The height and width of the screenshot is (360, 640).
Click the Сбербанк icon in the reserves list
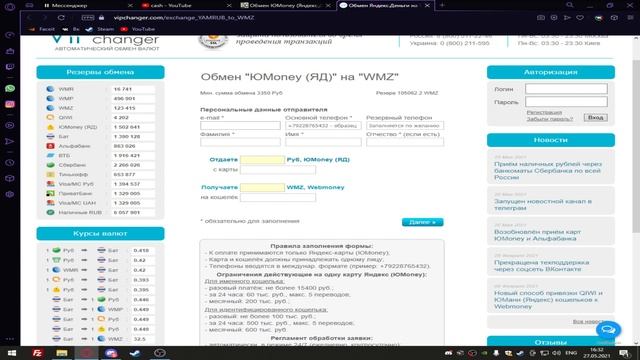tap(50, 165)
